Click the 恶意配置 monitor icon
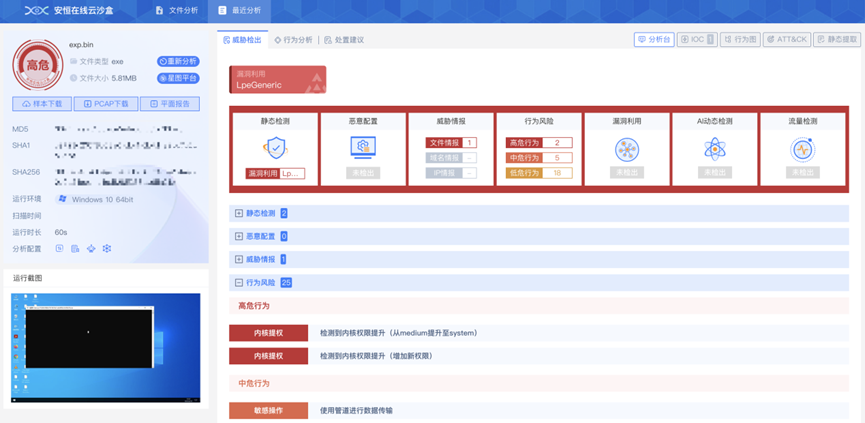Image resolution: width=865 pixels, height=423 pixels. [x=363, y=148]
